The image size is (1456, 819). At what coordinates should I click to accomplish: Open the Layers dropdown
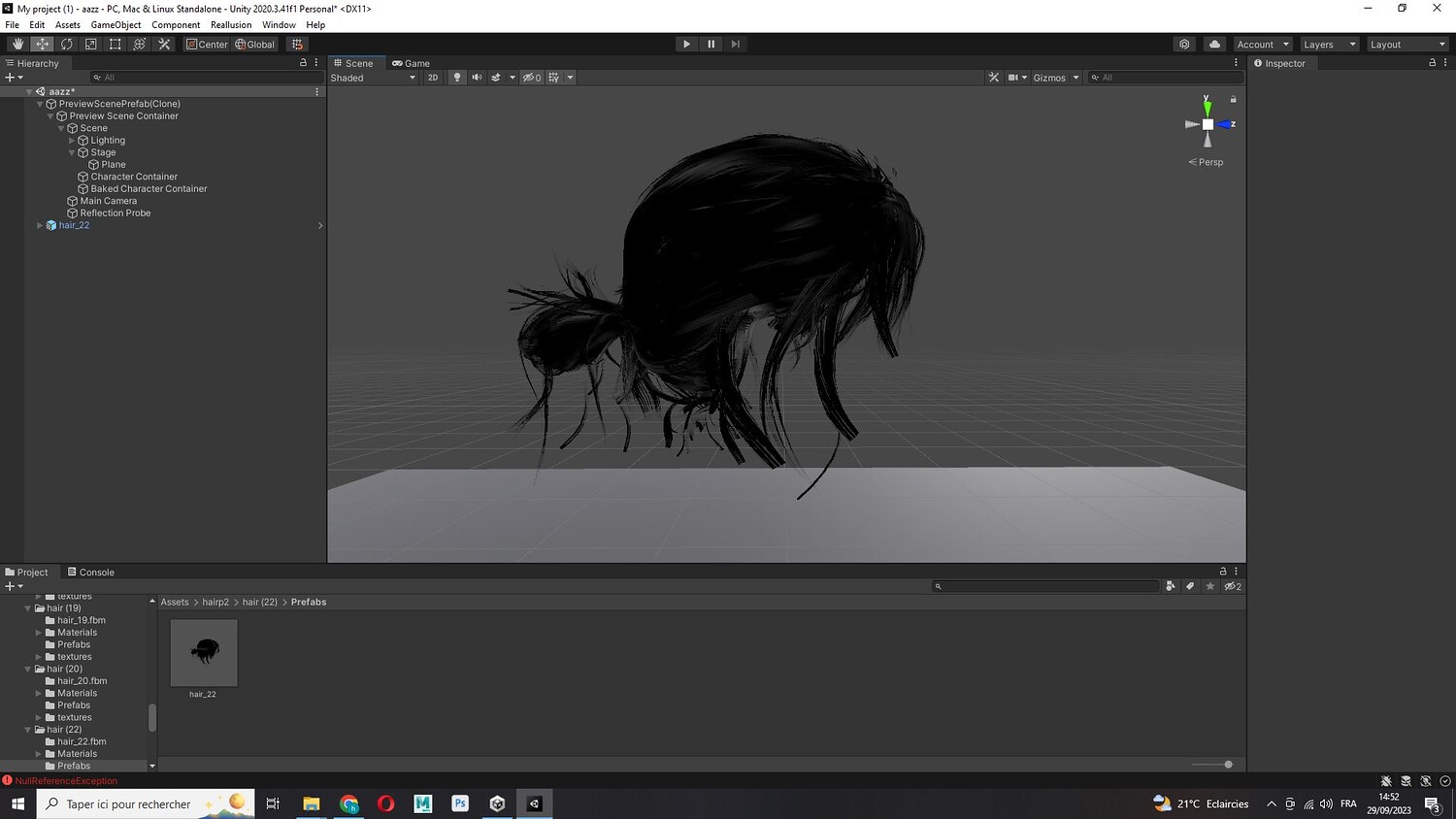(1329, 44)
